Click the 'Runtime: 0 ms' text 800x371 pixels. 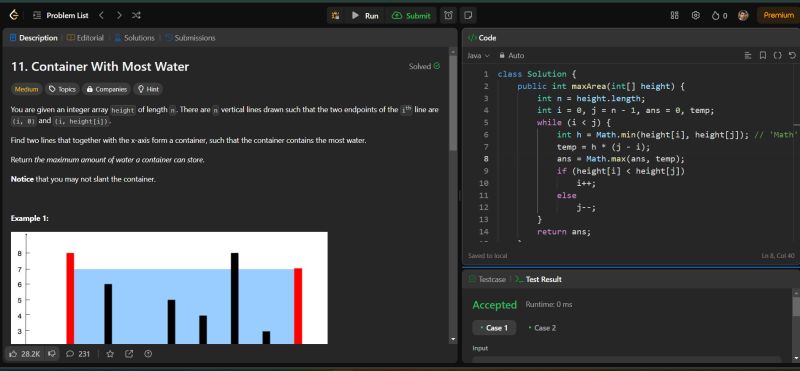[548, 305]
